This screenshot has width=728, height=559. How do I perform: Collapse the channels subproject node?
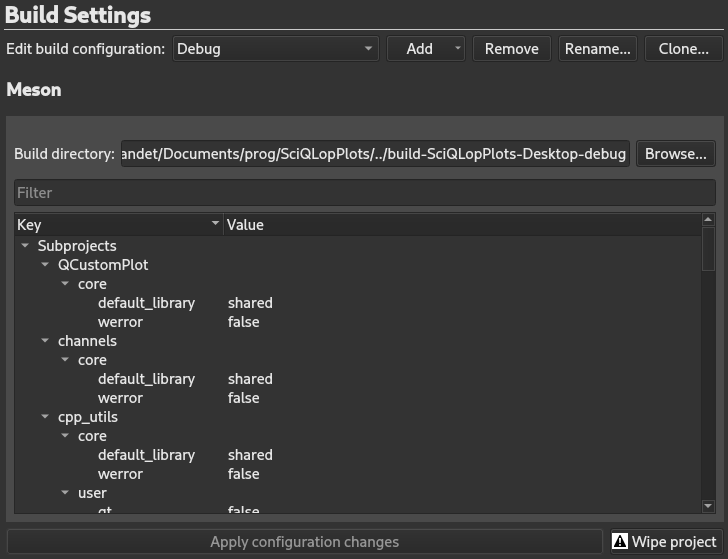coord(46,341)
